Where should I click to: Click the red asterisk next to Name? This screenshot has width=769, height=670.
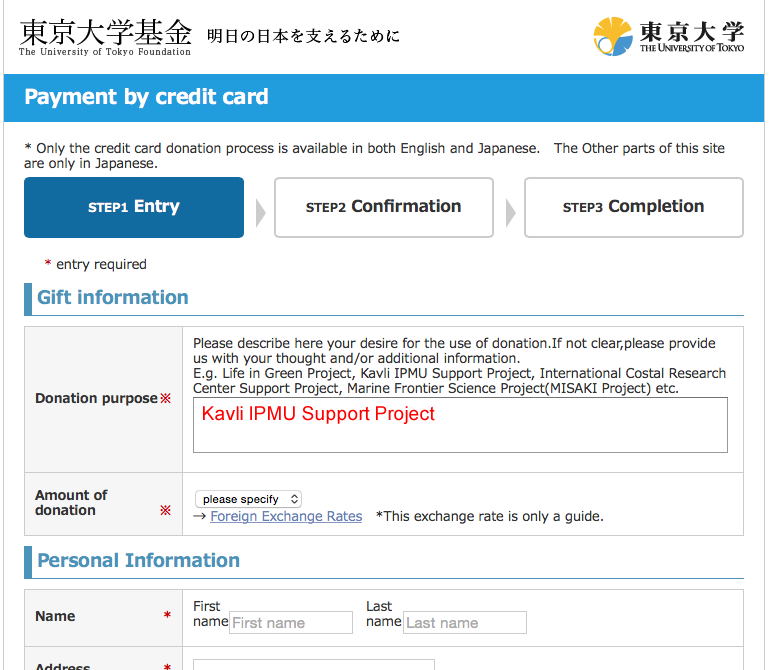point(167,617)
